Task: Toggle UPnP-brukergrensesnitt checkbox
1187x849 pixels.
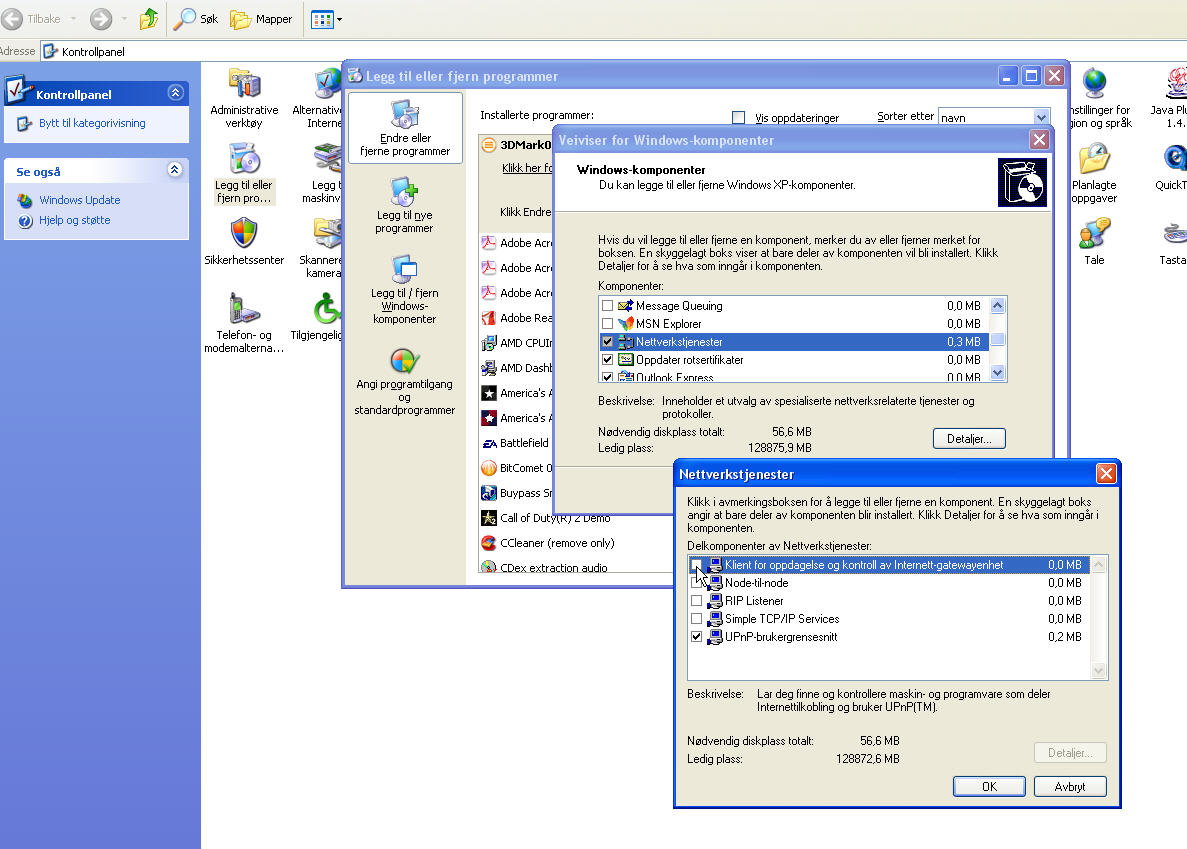Action: [x=696, y=637]
